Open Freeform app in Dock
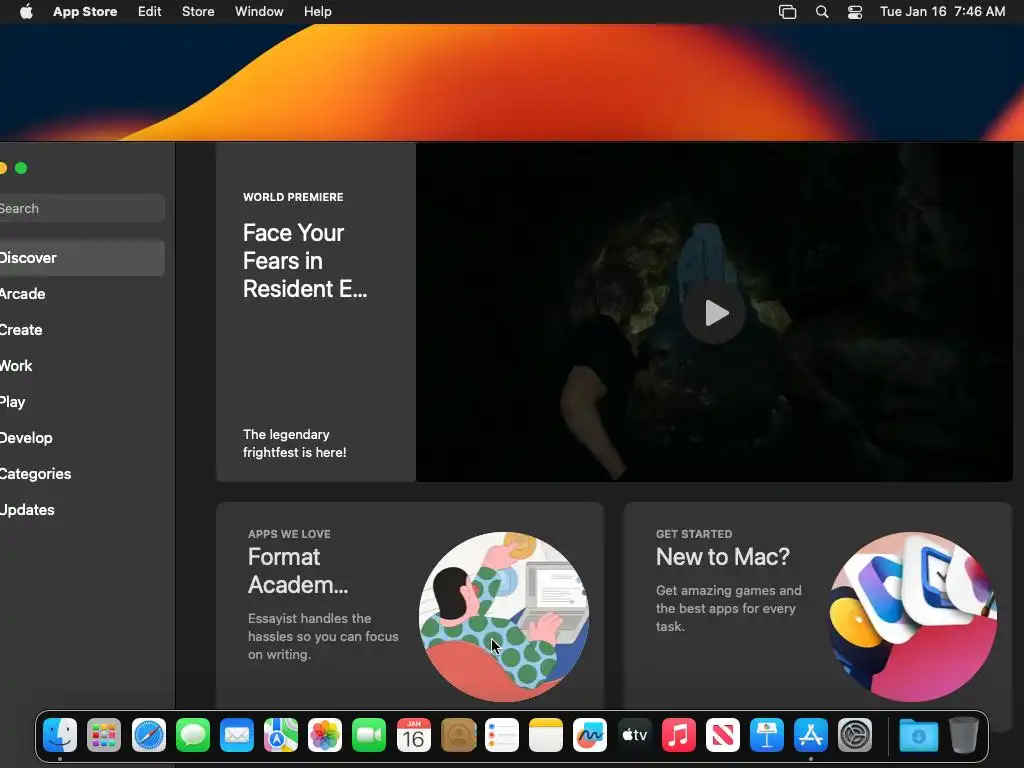The width and height of the screenshot is (1024, 768). (x=590, y=735)
